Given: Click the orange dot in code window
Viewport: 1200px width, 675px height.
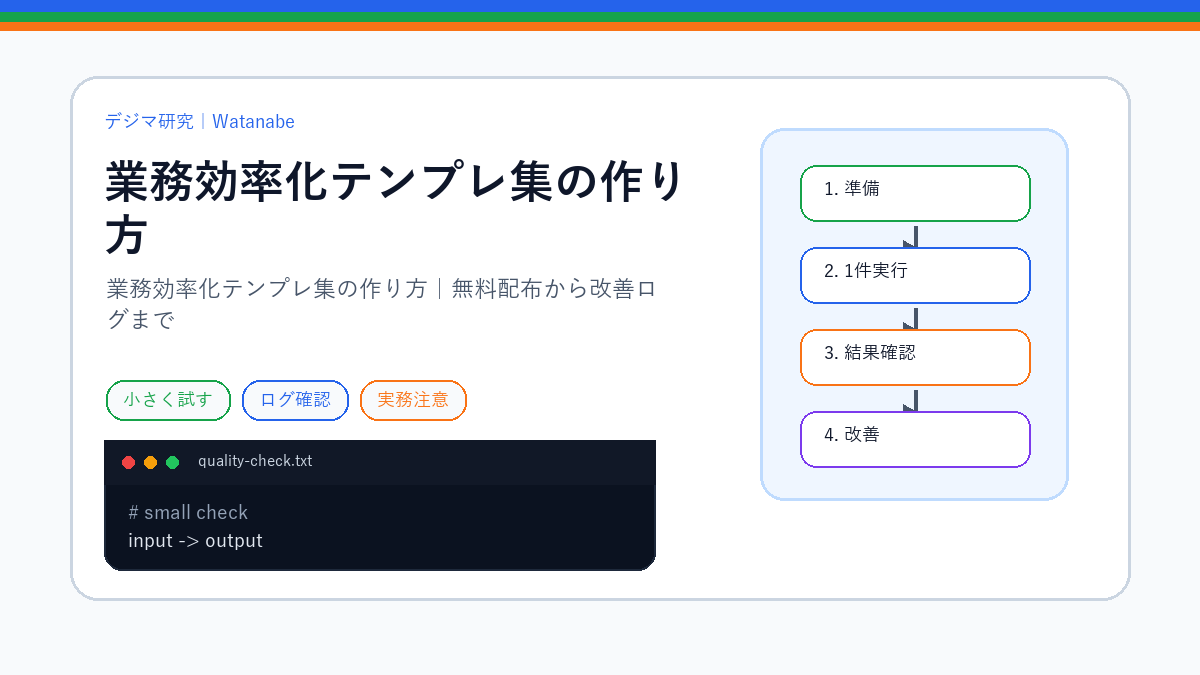Looking at the screenshot, I should point(150,462).
